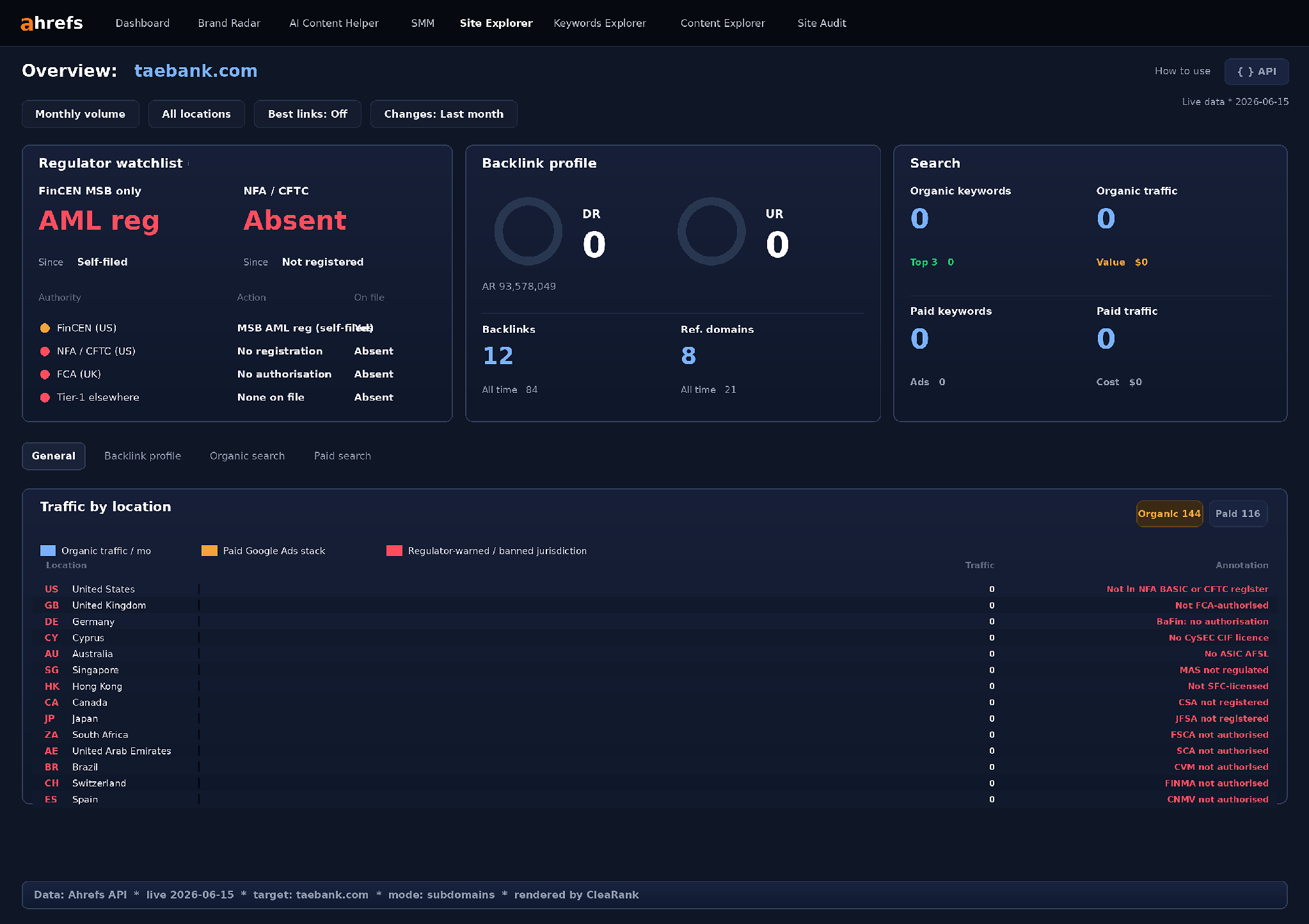Click the ahrefs logo

click(52, 23)
